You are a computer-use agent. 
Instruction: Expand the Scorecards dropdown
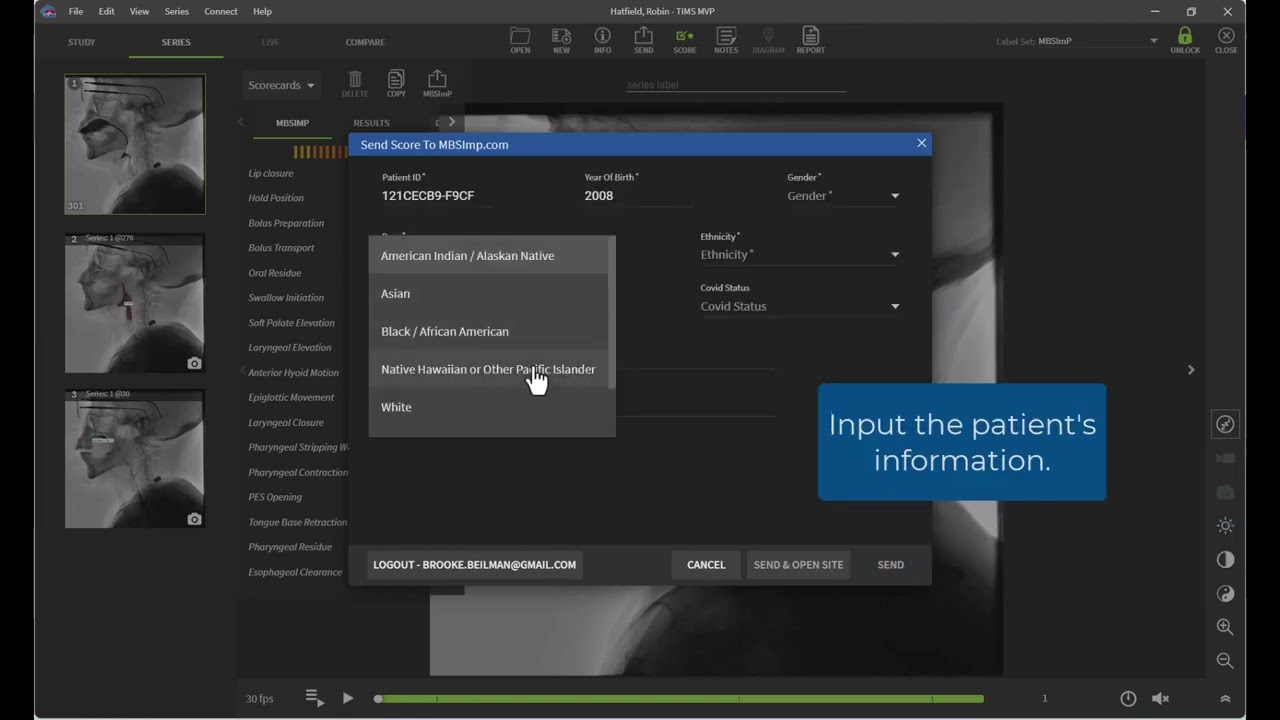[281, 85]
